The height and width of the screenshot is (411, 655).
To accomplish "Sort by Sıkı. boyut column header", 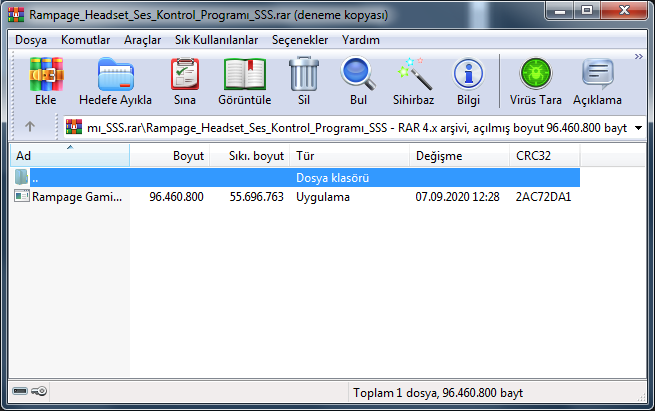I will coord(249,155).
